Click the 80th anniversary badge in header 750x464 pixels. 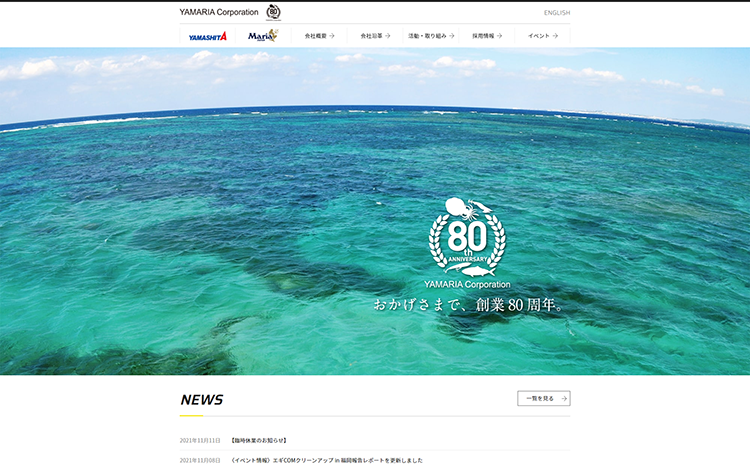click(273, 12)
